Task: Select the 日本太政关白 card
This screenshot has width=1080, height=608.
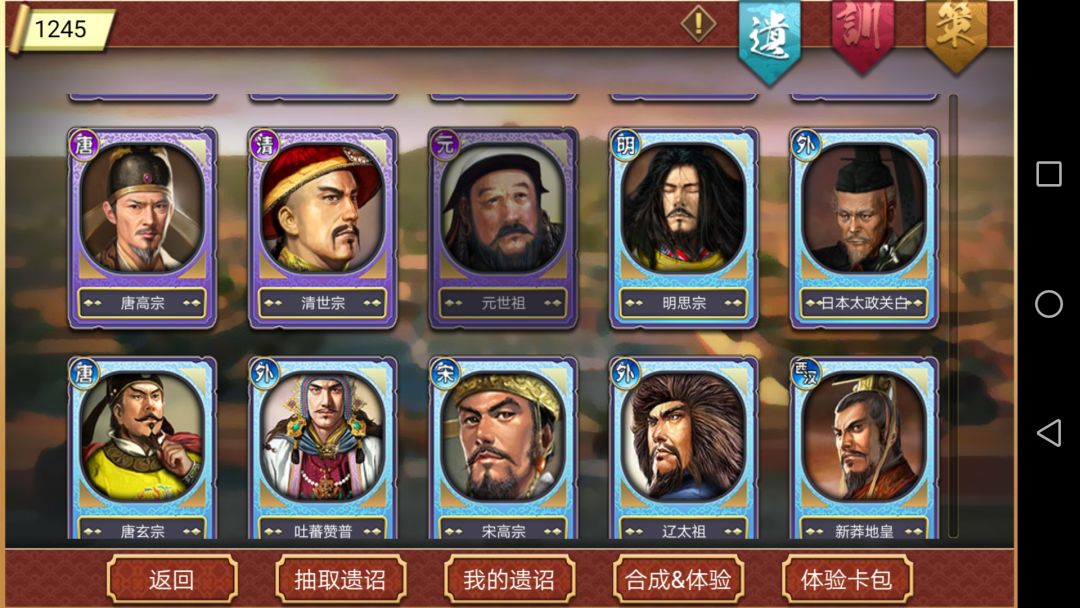Action: pos(864,228)
